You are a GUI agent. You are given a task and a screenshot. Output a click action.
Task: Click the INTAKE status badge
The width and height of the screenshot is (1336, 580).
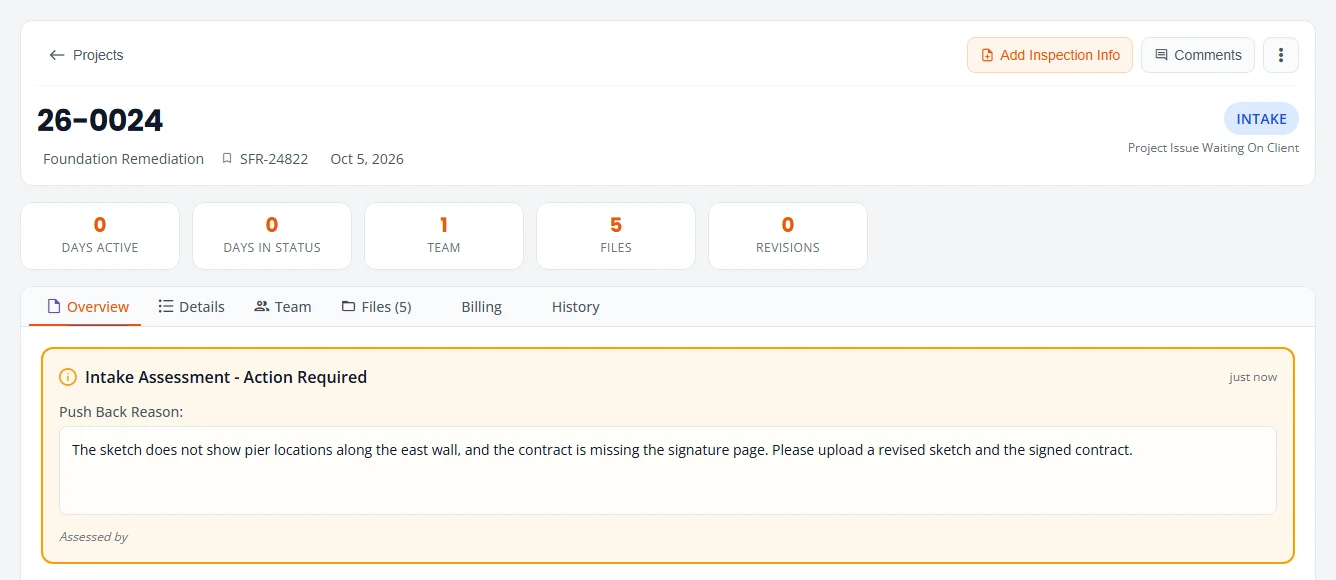[1261, 119]
